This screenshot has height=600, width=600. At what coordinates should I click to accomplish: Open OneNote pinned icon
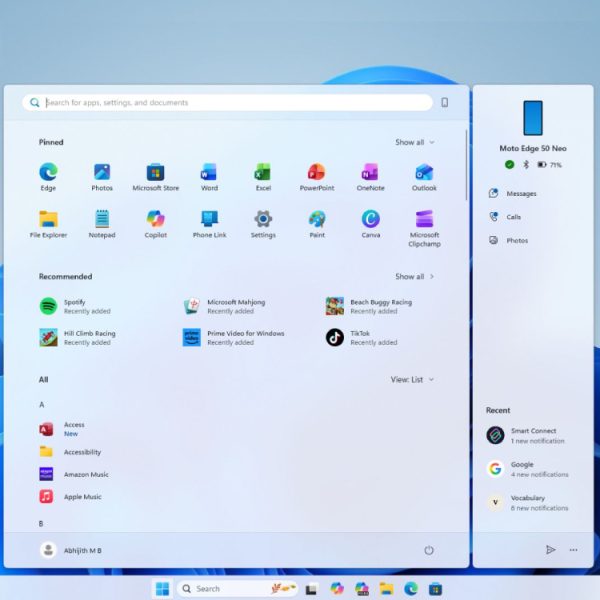pyautogui.click(x=370, y=177)
